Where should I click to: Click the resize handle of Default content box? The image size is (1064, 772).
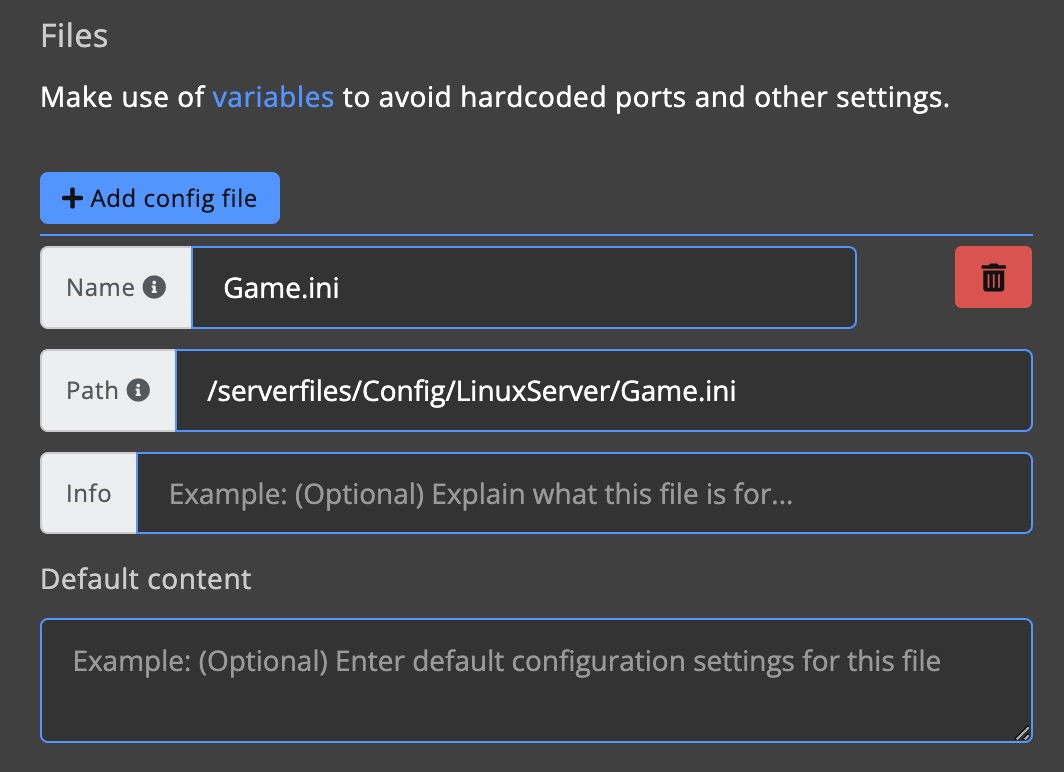[x=1024, y=734]
